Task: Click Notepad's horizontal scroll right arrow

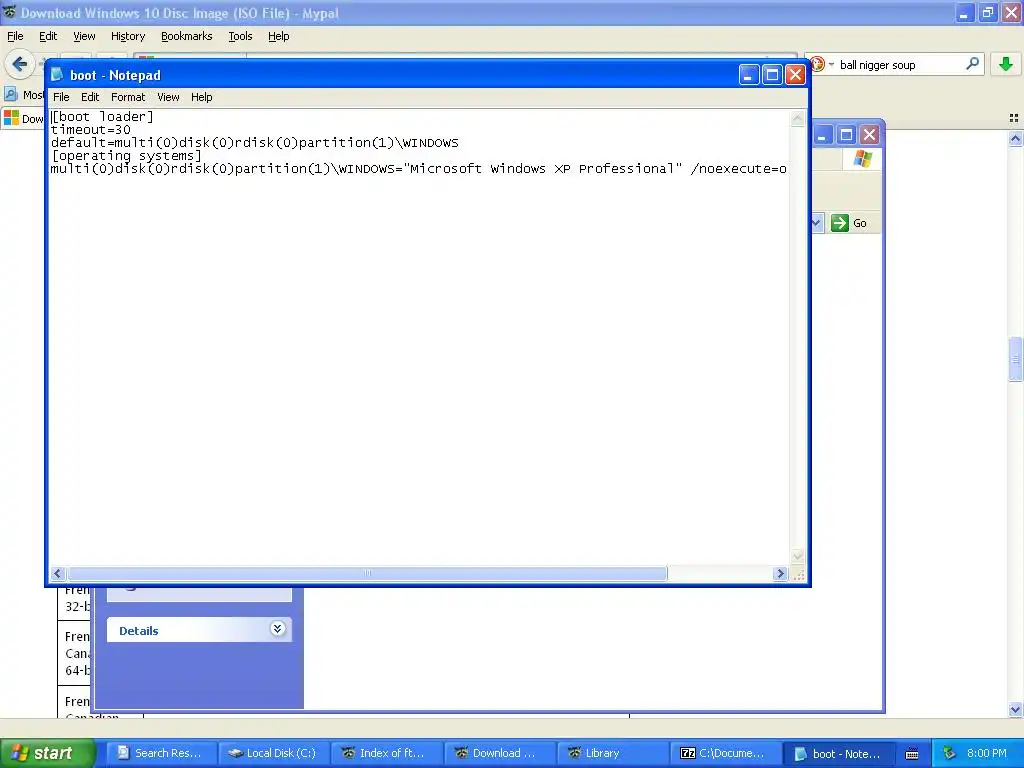Action: point(780,573)
